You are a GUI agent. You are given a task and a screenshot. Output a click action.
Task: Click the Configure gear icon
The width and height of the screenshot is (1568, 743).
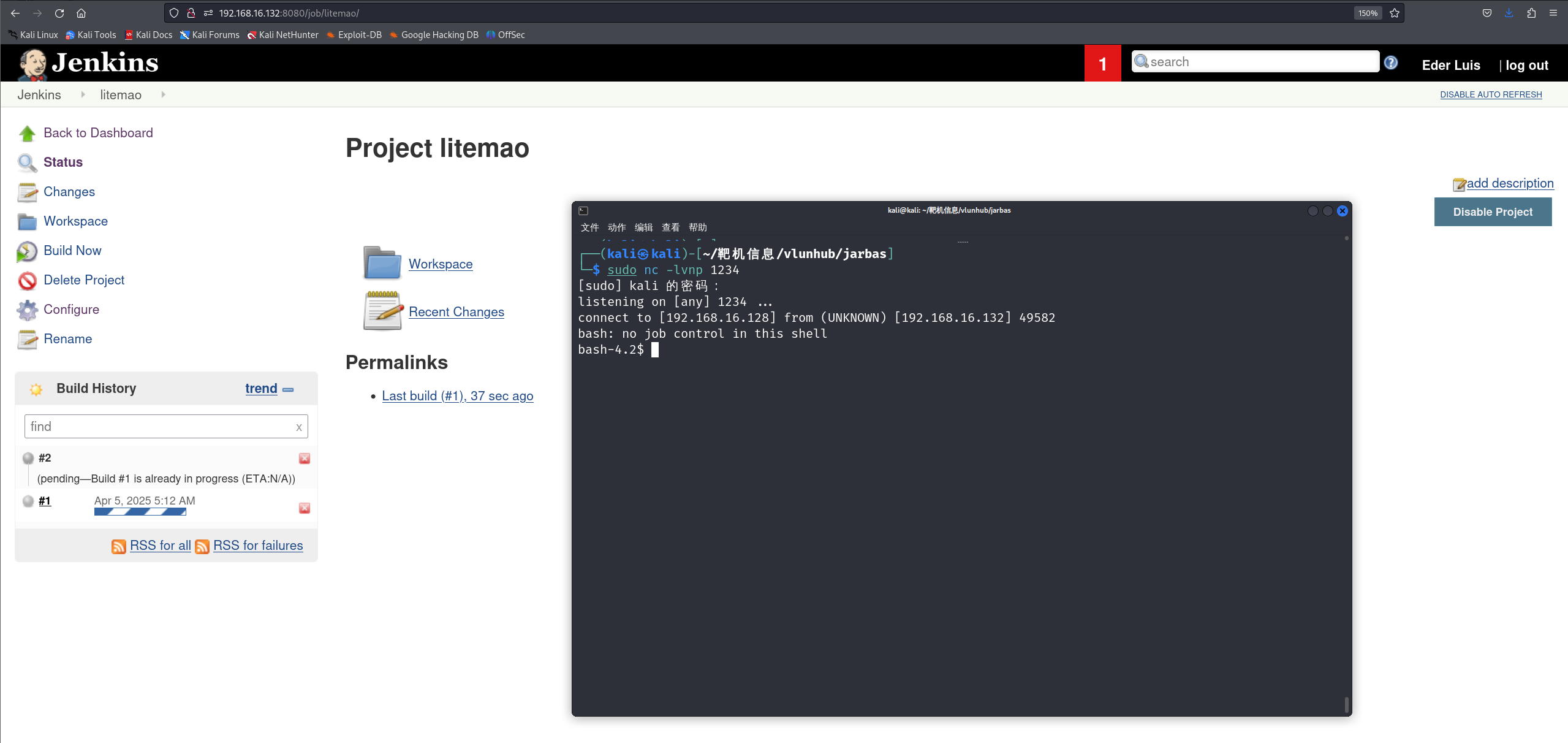pyautogui.click(x=27, y=310)
